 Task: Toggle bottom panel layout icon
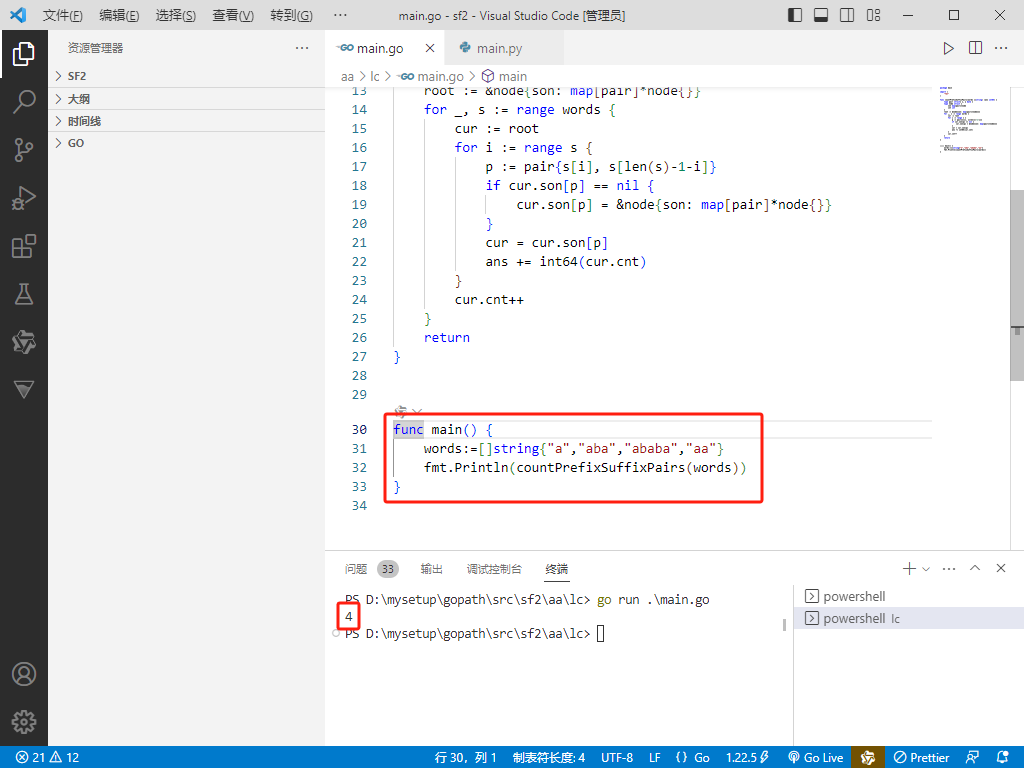(821, 15)
